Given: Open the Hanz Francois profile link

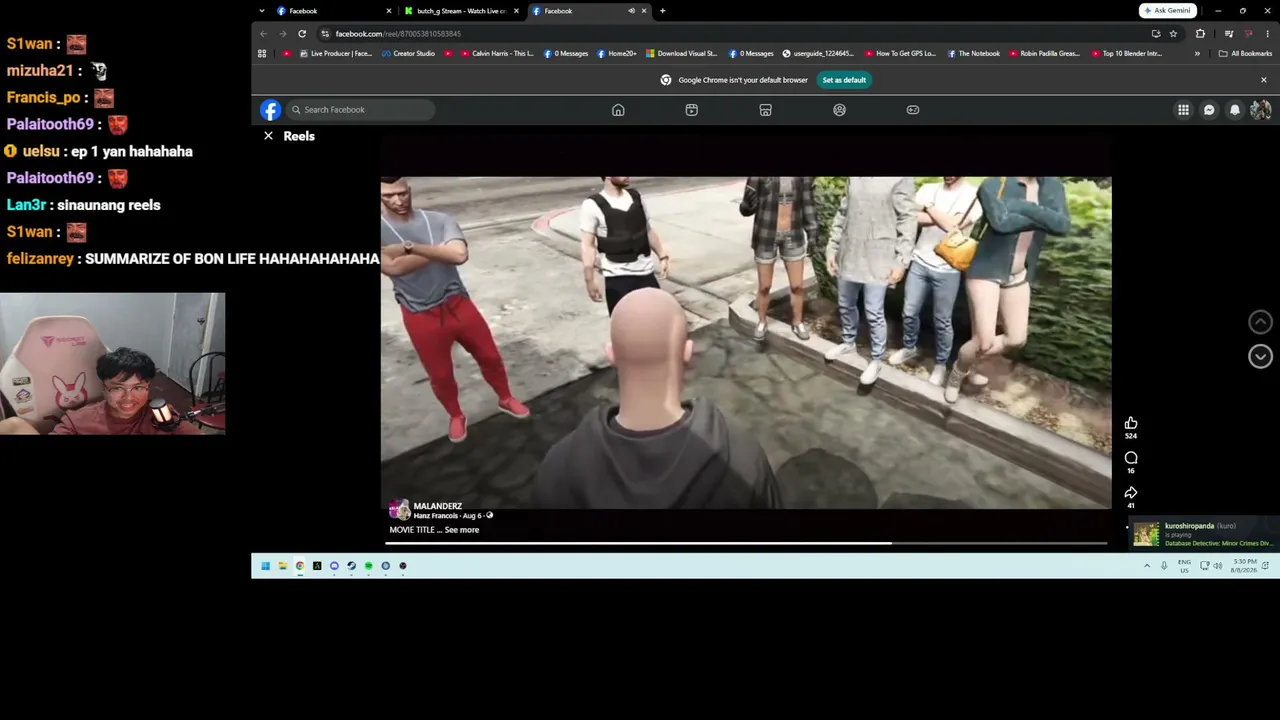Looking at the screenshot, I should (x=435, y=516).
